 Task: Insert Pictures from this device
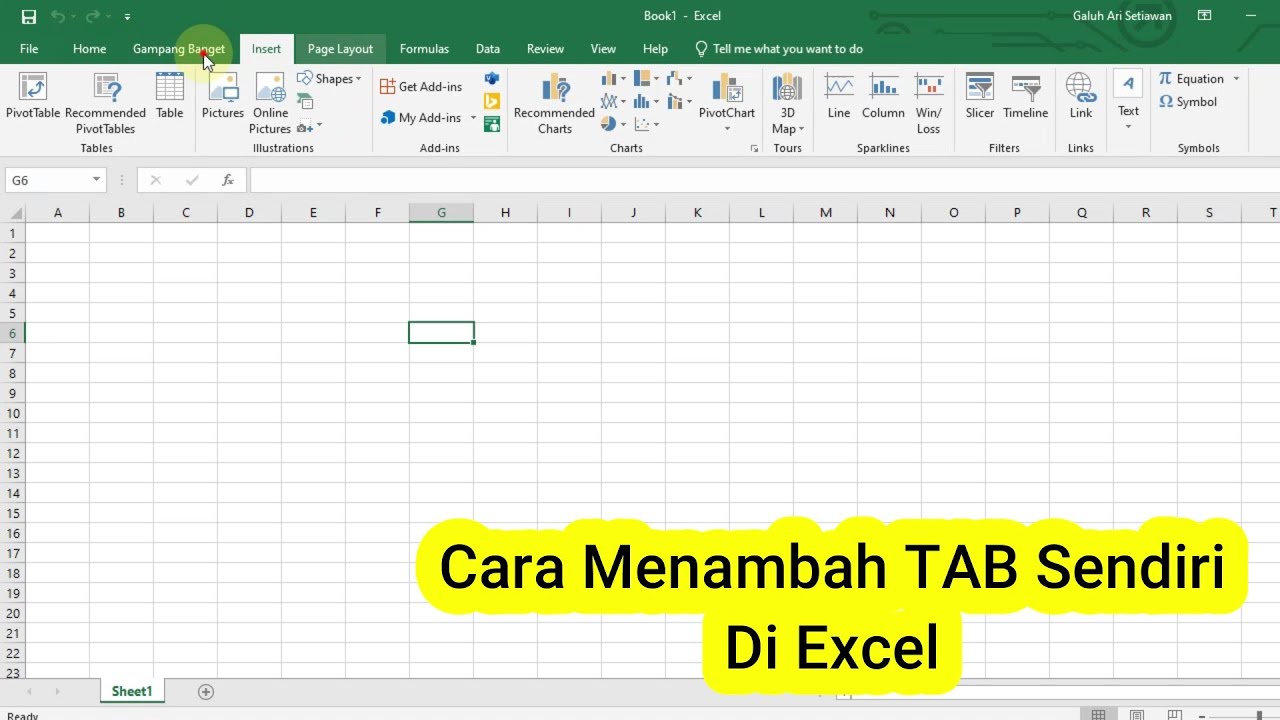(223, 97)
